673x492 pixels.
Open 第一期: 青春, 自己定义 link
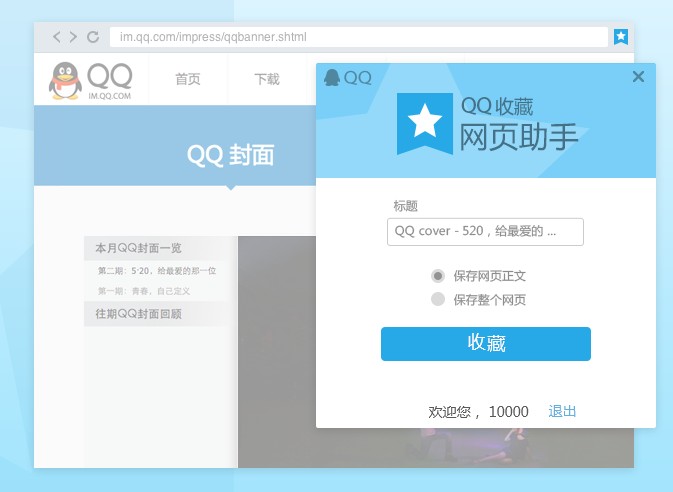click(x=144, y=291)
